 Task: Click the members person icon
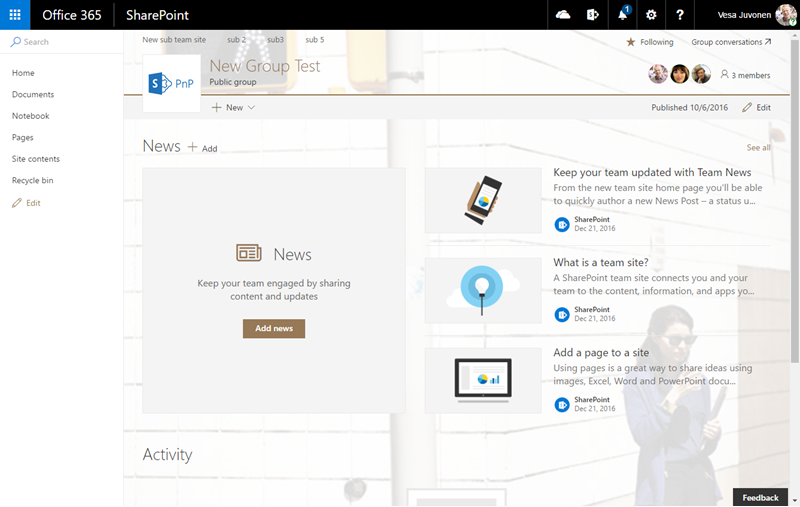(724, 74)
